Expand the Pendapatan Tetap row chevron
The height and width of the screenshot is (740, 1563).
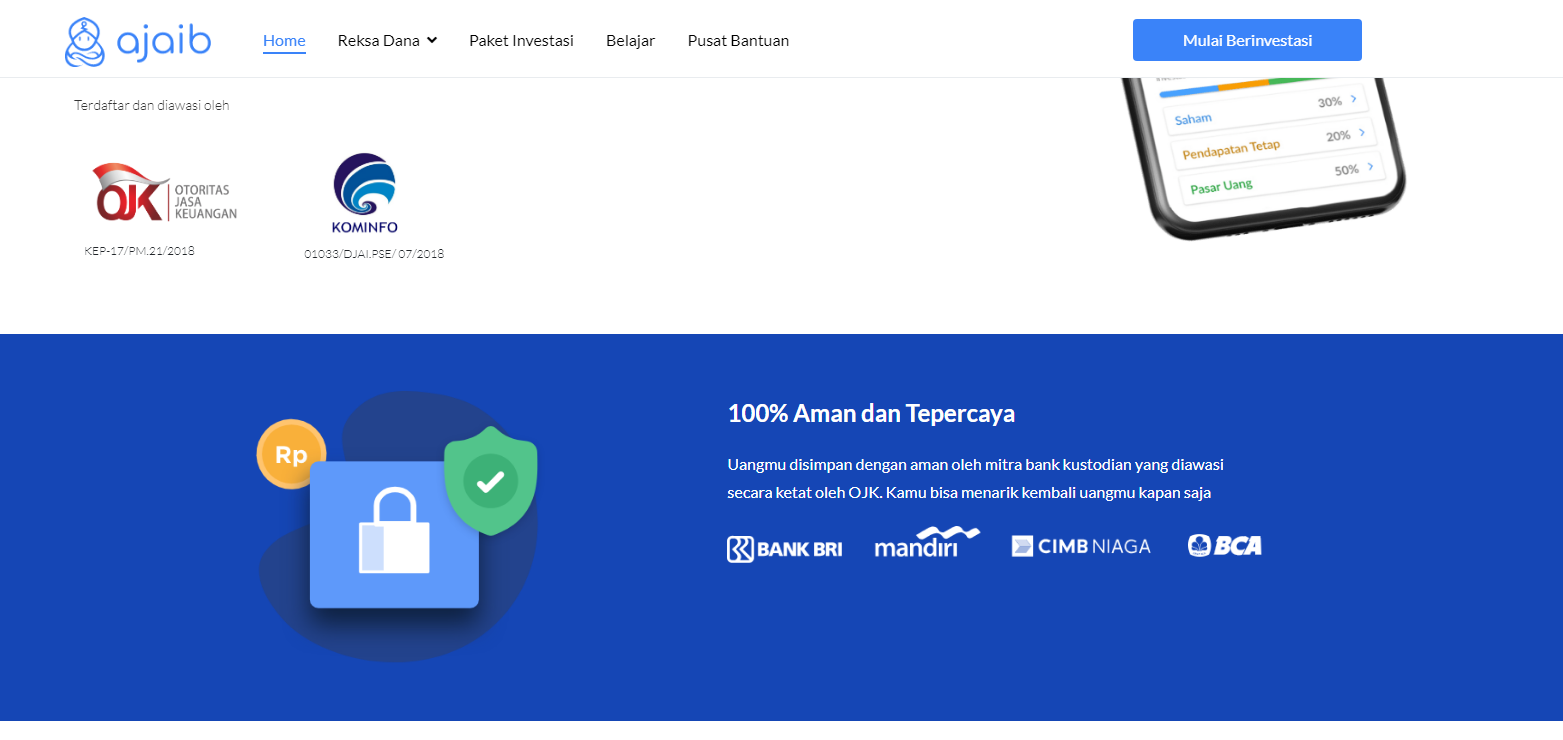pos(1362,132)
